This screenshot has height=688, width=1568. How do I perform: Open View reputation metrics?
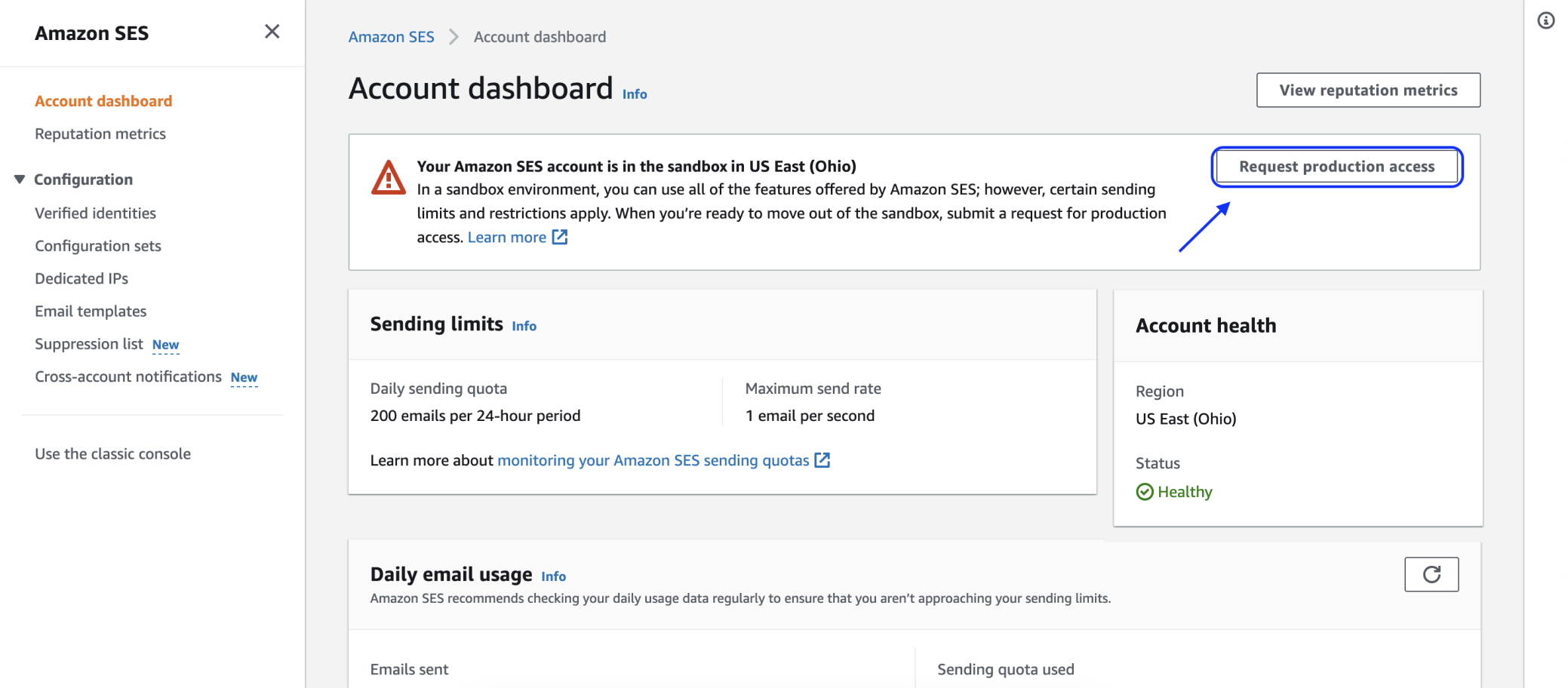coord(1367,90)
